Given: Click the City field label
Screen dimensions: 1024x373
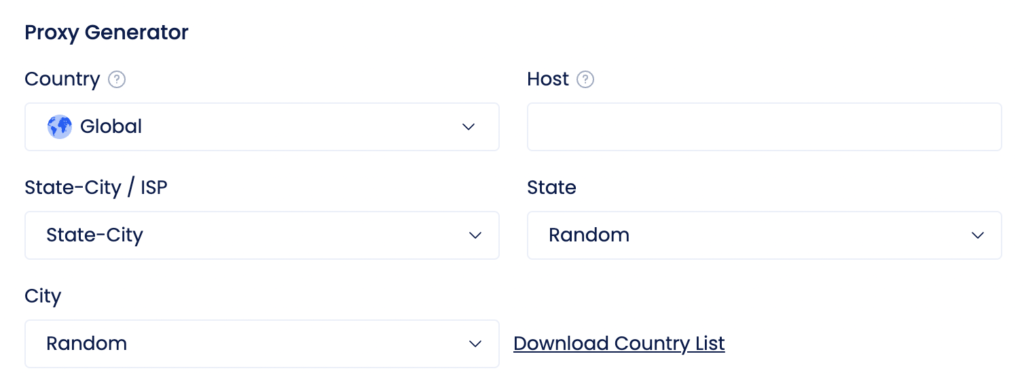Looking at the screenshot, I should 42,297.
